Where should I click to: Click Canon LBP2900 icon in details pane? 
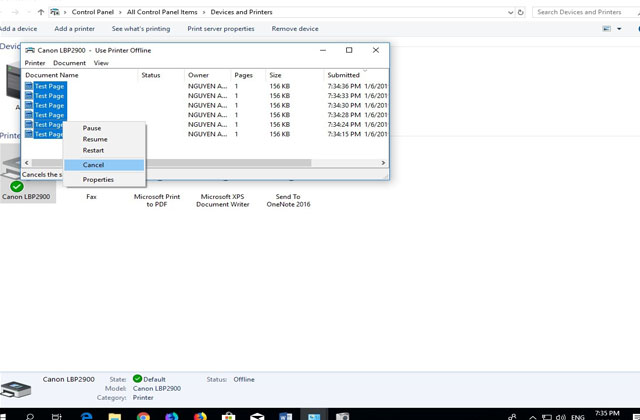16,389
